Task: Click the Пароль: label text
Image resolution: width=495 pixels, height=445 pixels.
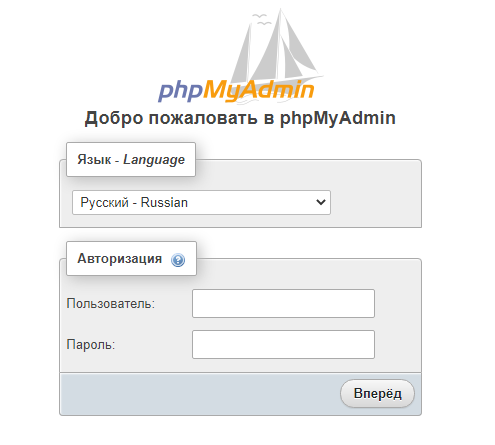Action: [91, 344]
